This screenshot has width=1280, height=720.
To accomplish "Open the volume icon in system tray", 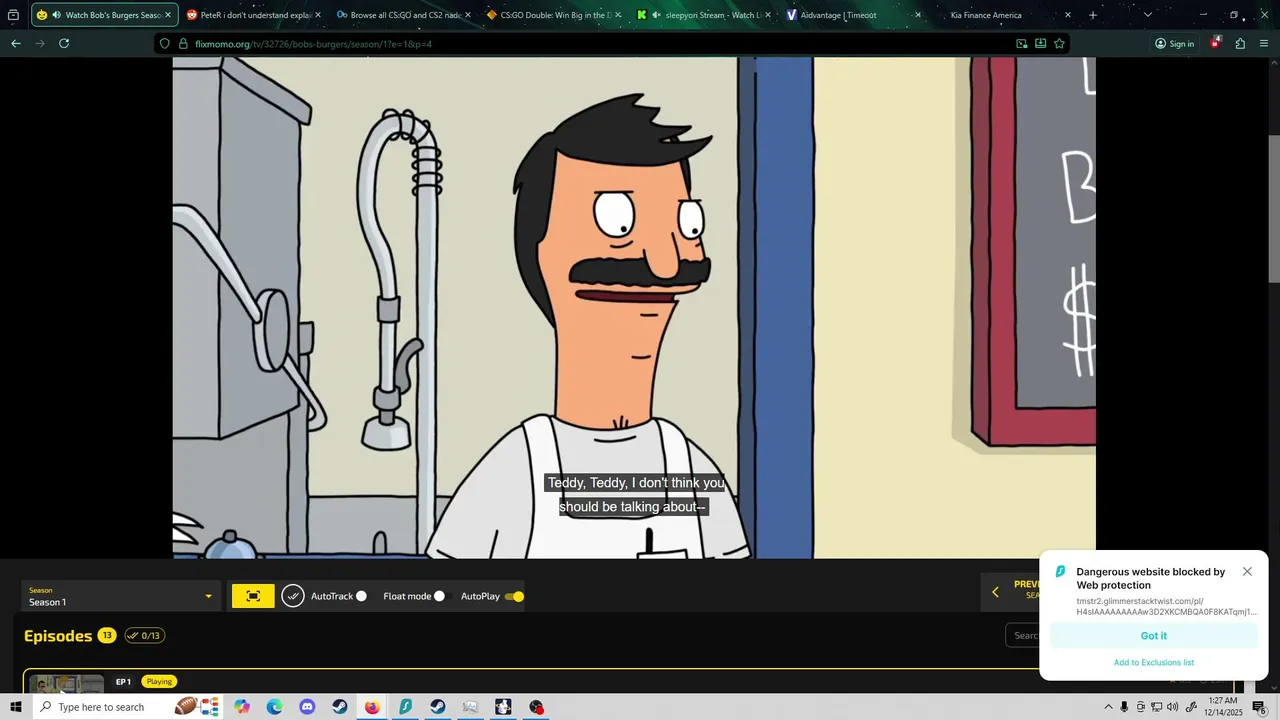I will pos(1172,707).
